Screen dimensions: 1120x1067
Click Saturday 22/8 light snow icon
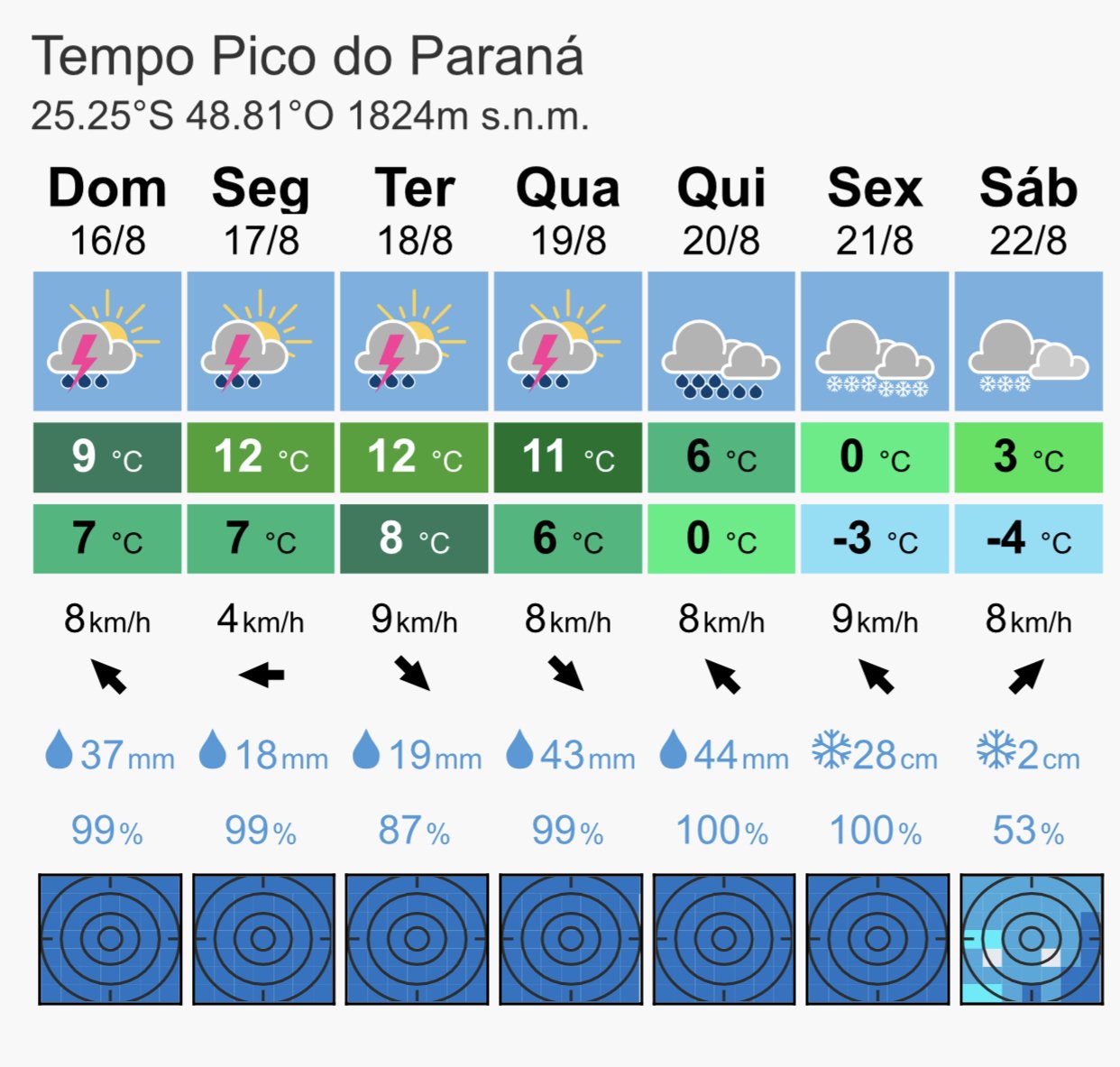pyautogui.click(x=1028, y=342)
